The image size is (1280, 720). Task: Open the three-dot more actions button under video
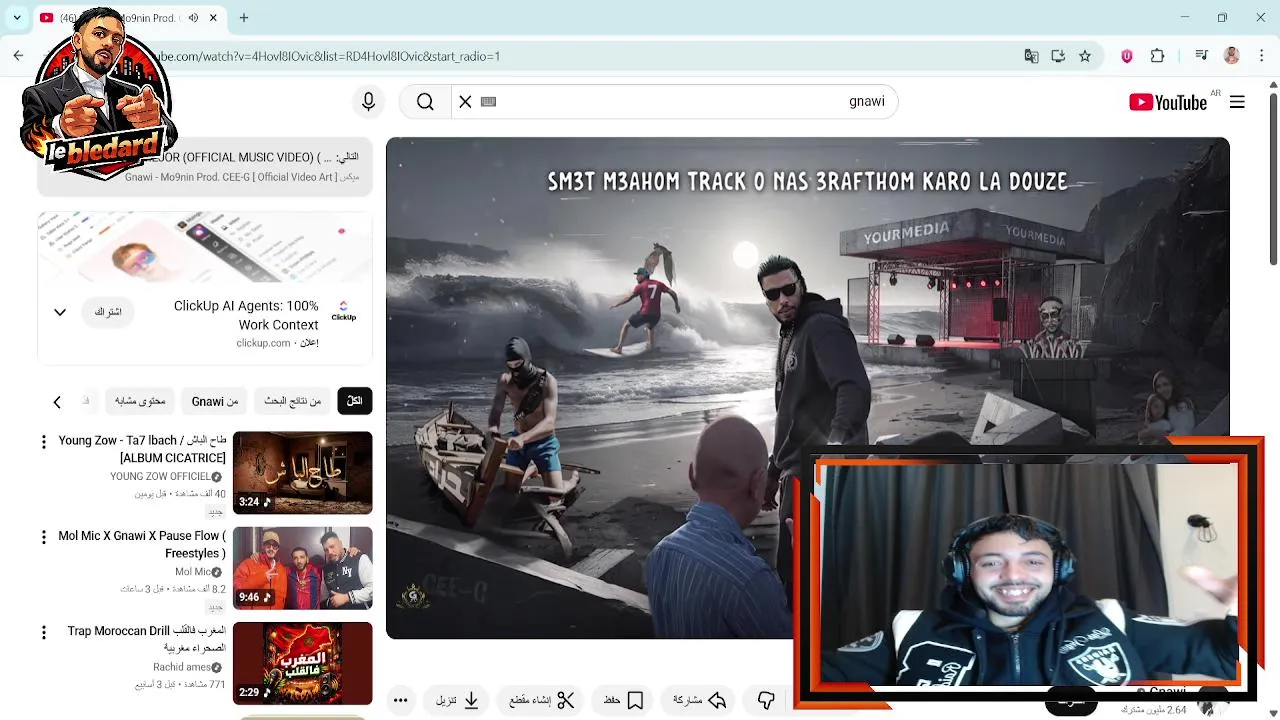(x=400, y=700)
